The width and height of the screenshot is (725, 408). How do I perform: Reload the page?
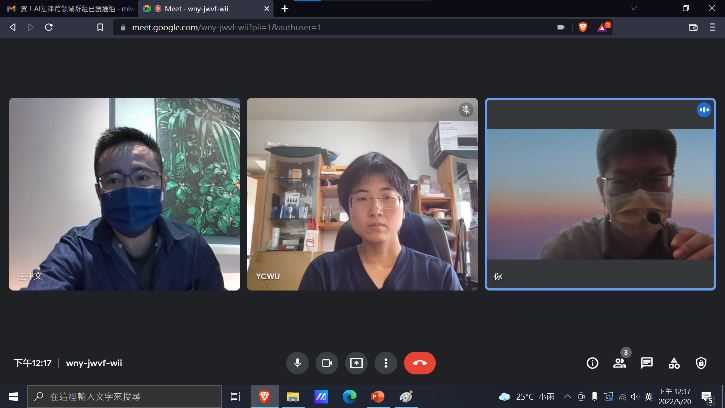[48, 27]
